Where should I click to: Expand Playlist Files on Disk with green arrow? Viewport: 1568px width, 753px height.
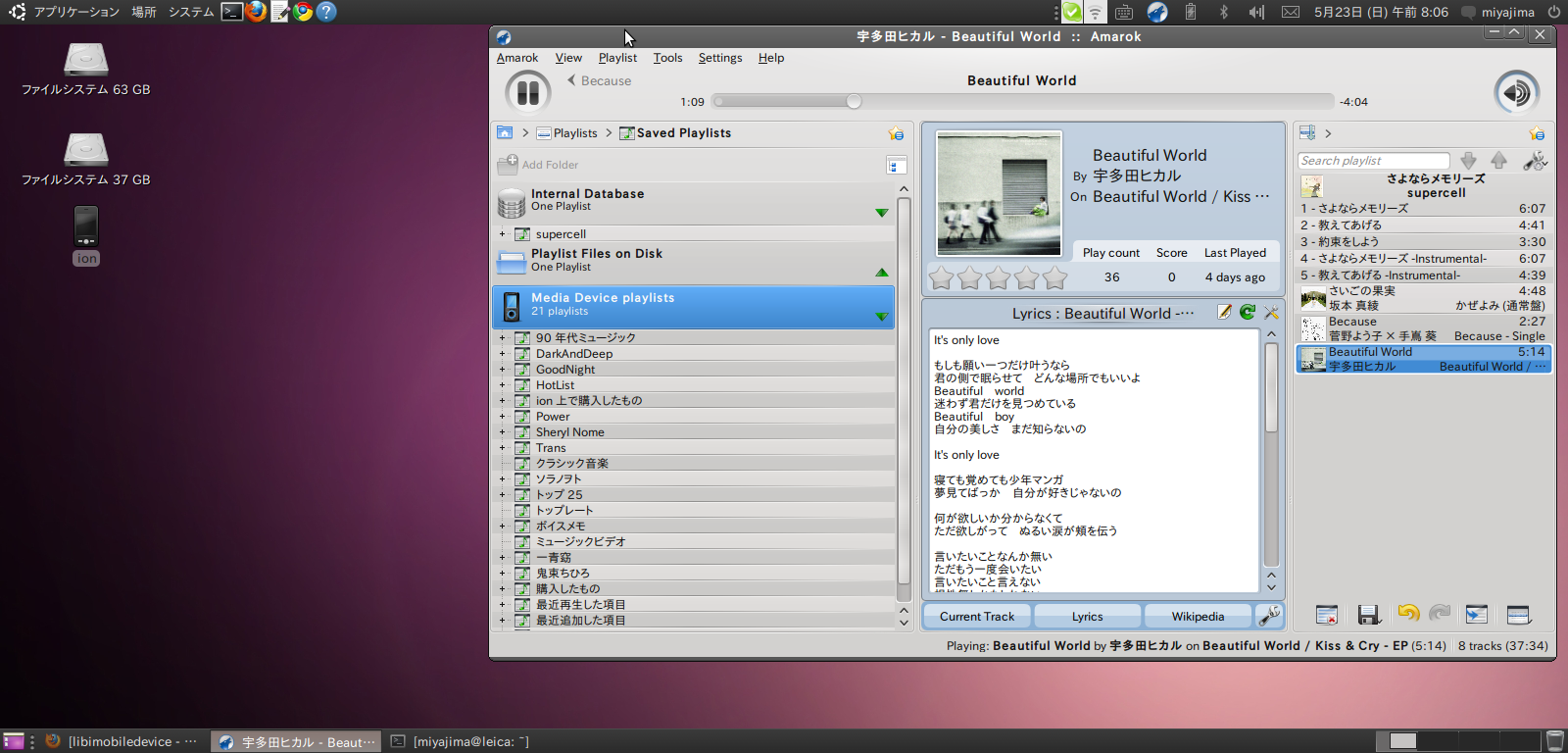coord(882,273)
